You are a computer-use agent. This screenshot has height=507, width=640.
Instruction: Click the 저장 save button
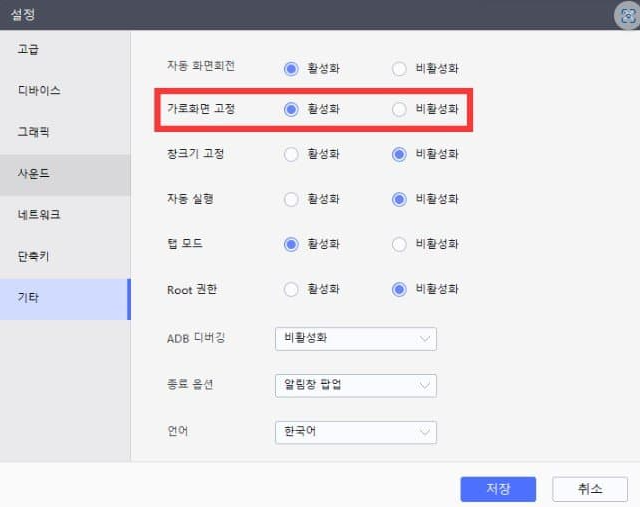[x=498, y=489]
